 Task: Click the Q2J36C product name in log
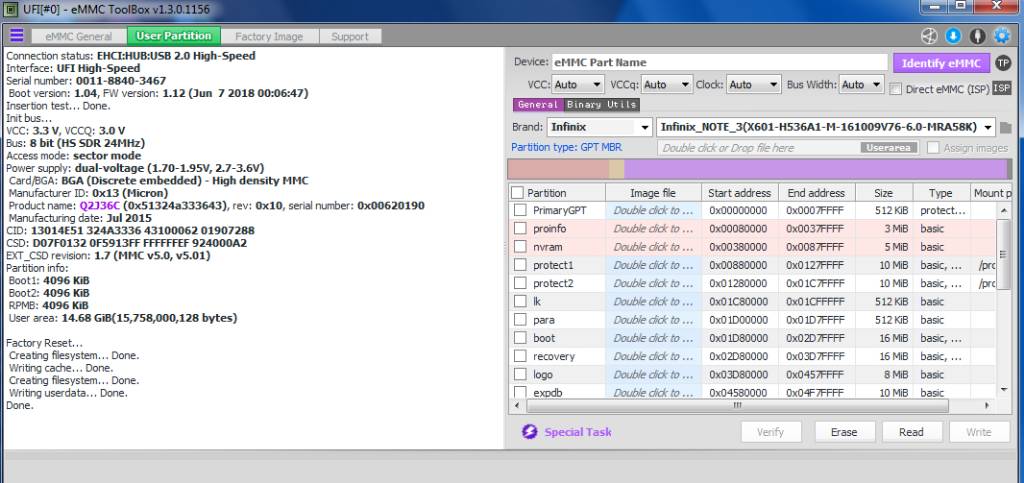(101, 206)
